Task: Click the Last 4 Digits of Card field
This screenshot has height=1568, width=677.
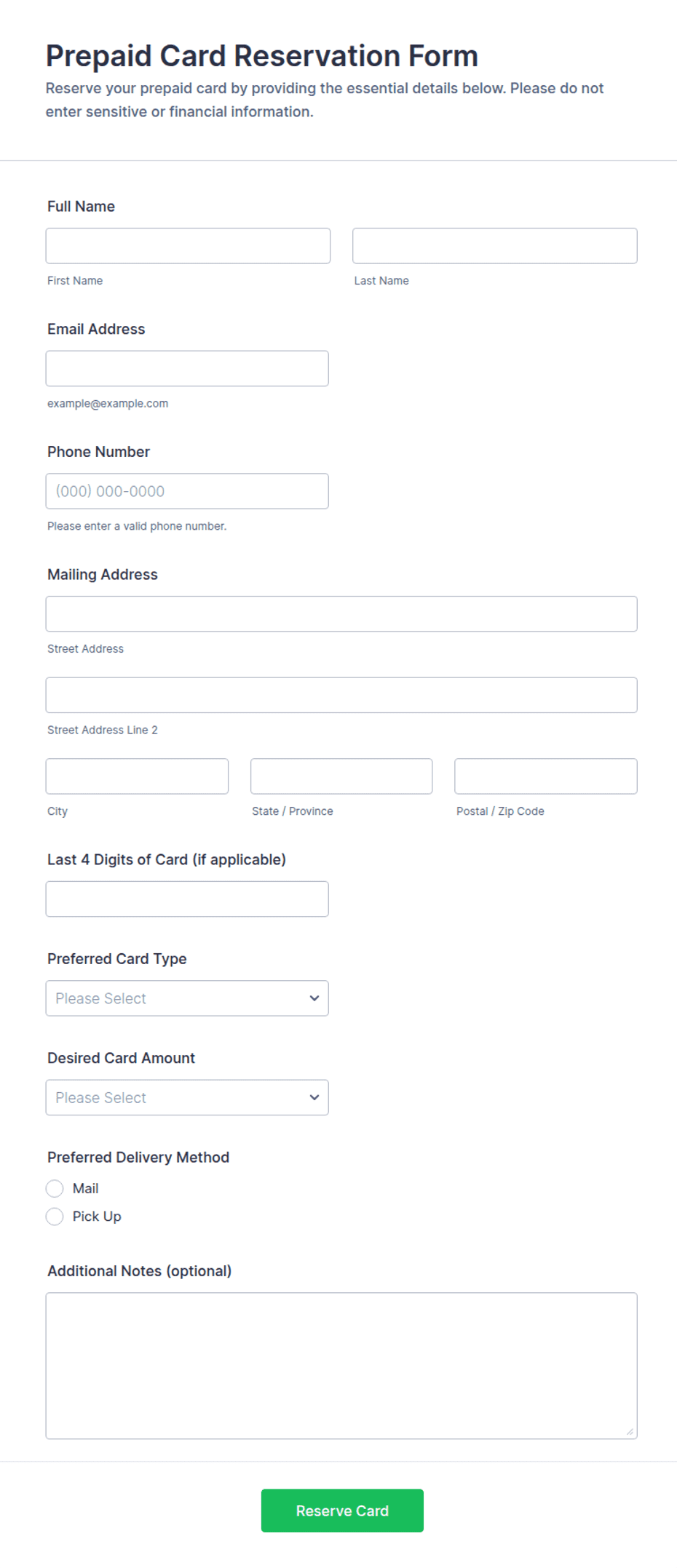Action: (x=187, y=899)
